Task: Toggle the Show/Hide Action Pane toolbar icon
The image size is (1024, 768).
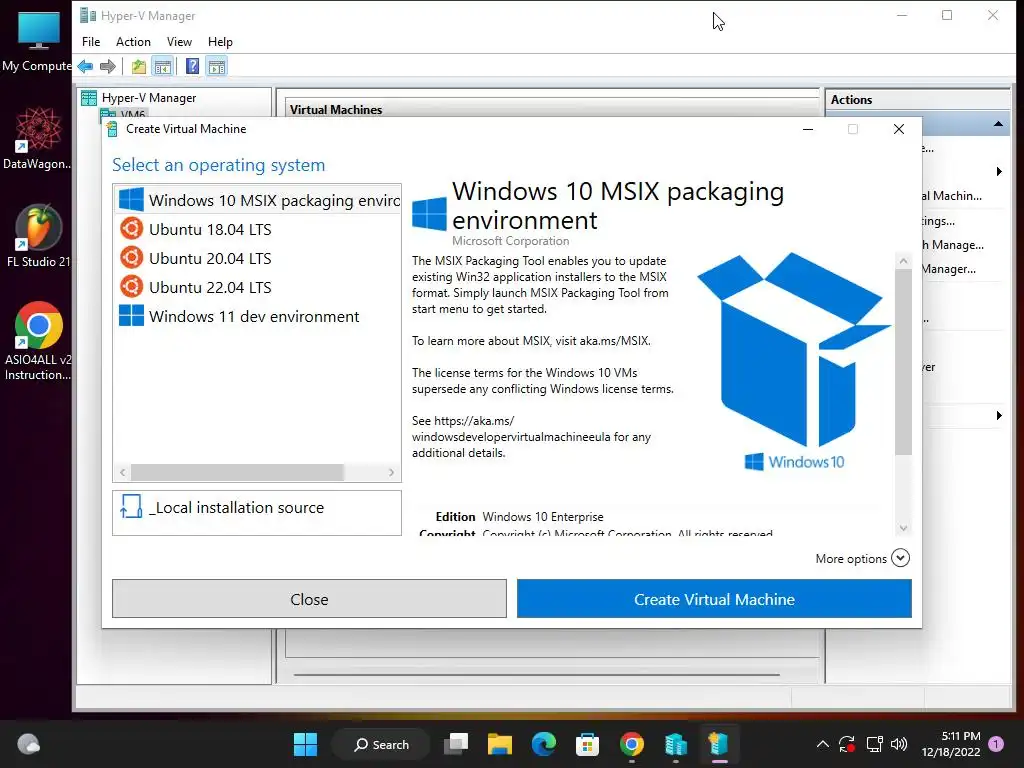Action: pyautogui.click(x=217, y=67)
